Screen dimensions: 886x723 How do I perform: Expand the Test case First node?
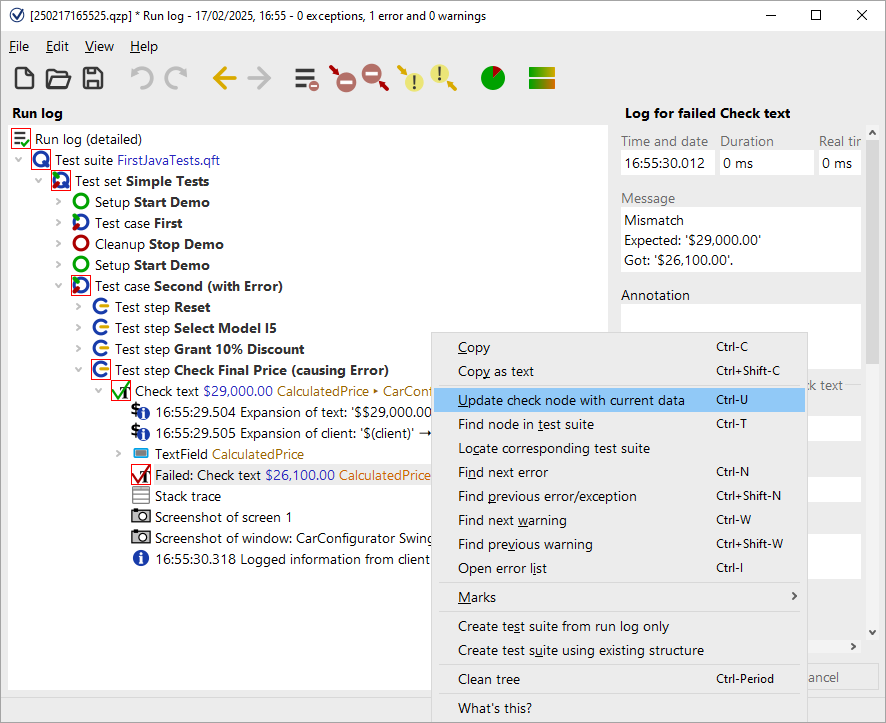(x=58, y=223)
